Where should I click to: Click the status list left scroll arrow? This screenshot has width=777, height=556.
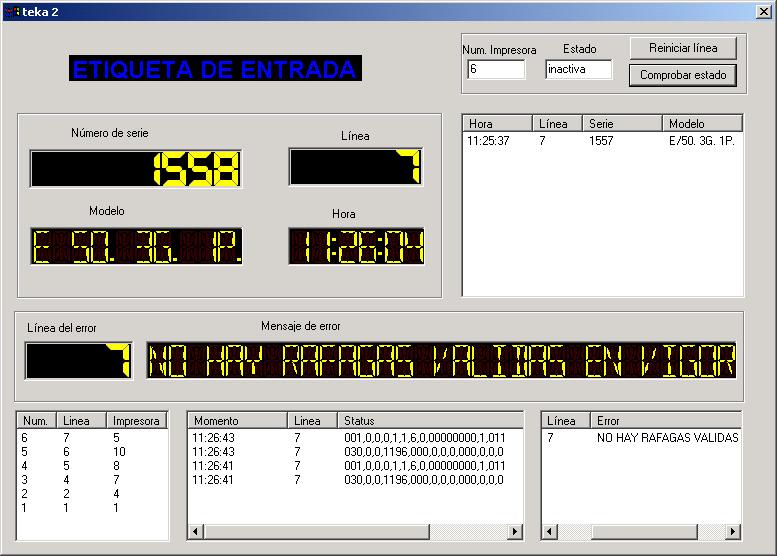[195, 531]
